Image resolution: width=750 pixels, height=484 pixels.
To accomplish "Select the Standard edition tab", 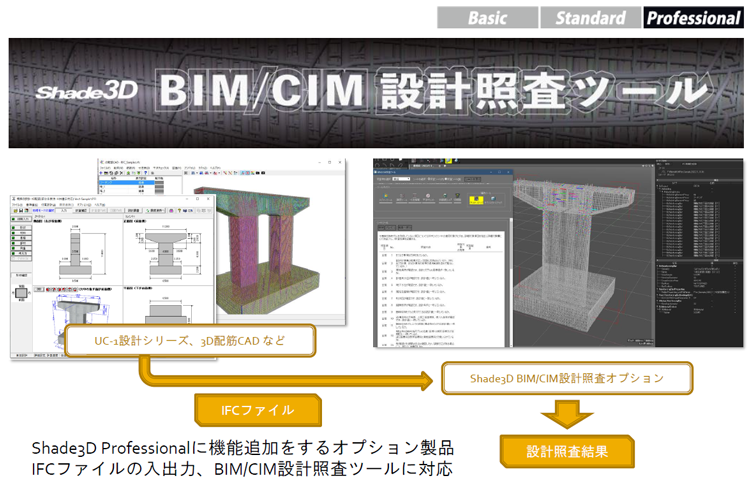I will click(x=590, y=18).
